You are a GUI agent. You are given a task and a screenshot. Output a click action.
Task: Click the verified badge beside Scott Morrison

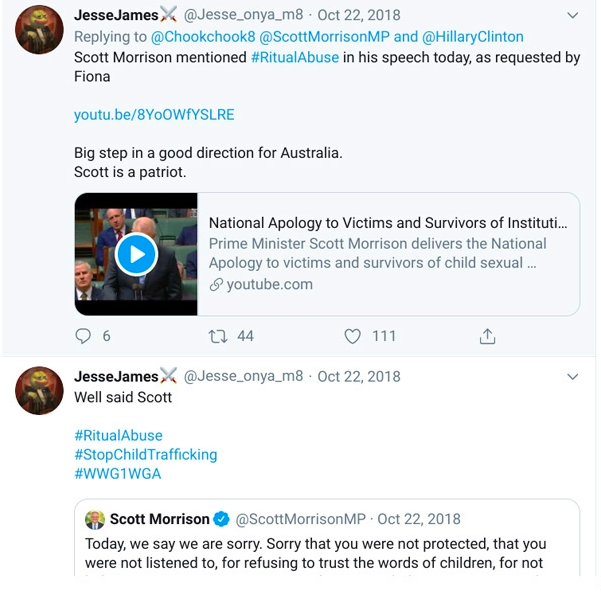click(222, 519)
